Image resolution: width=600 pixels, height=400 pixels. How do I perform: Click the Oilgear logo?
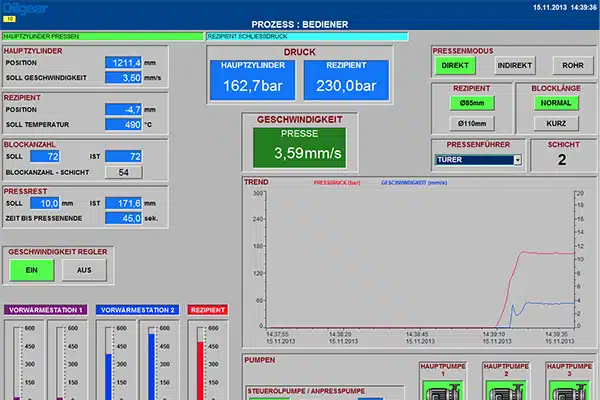click(25, 8)
